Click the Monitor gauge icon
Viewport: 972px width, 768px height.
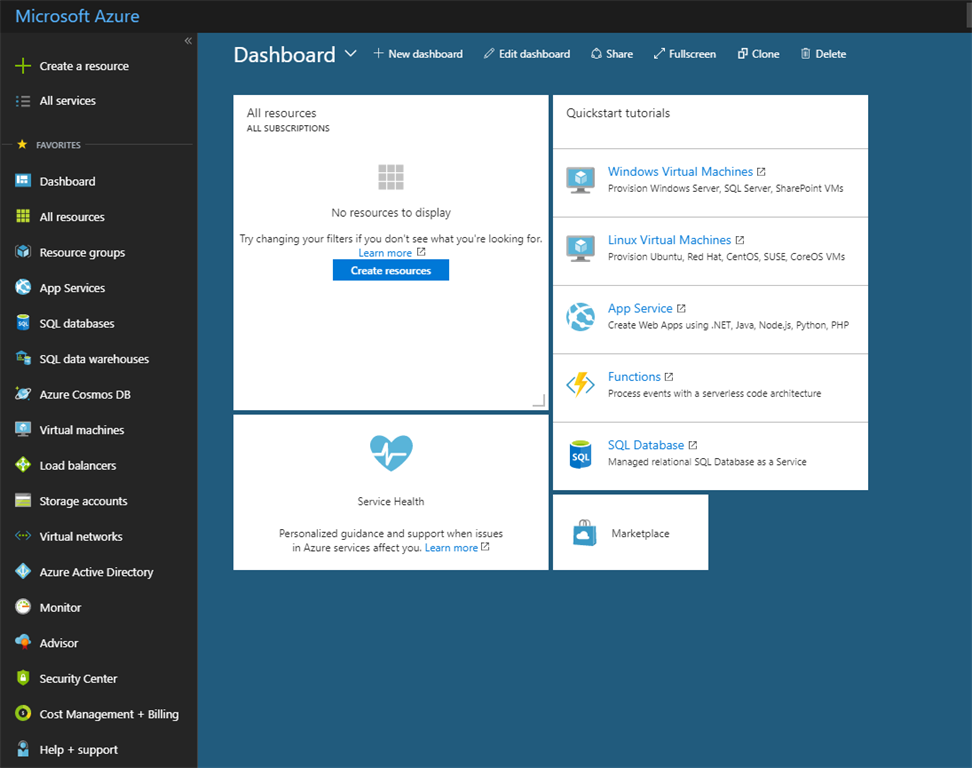coord(23,607)
